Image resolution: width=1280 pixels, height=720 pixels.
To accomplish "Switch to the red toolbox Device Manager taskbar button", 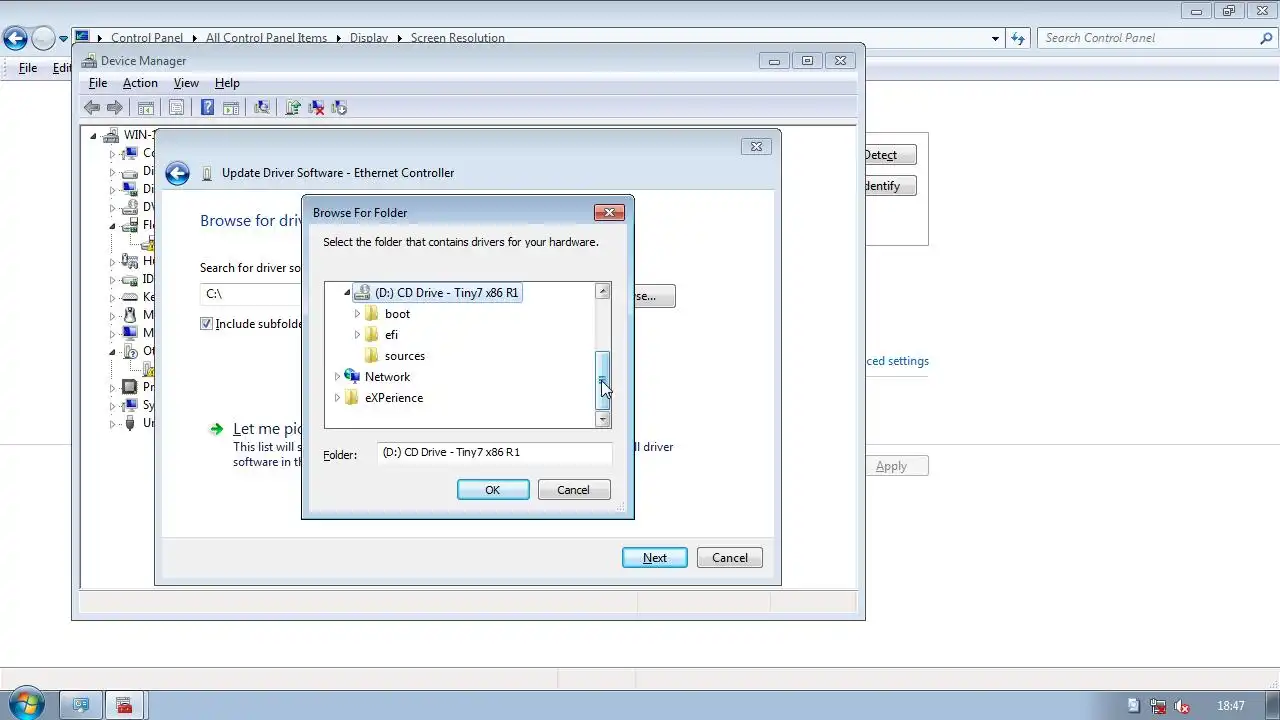I will click(x=124, y=705).
